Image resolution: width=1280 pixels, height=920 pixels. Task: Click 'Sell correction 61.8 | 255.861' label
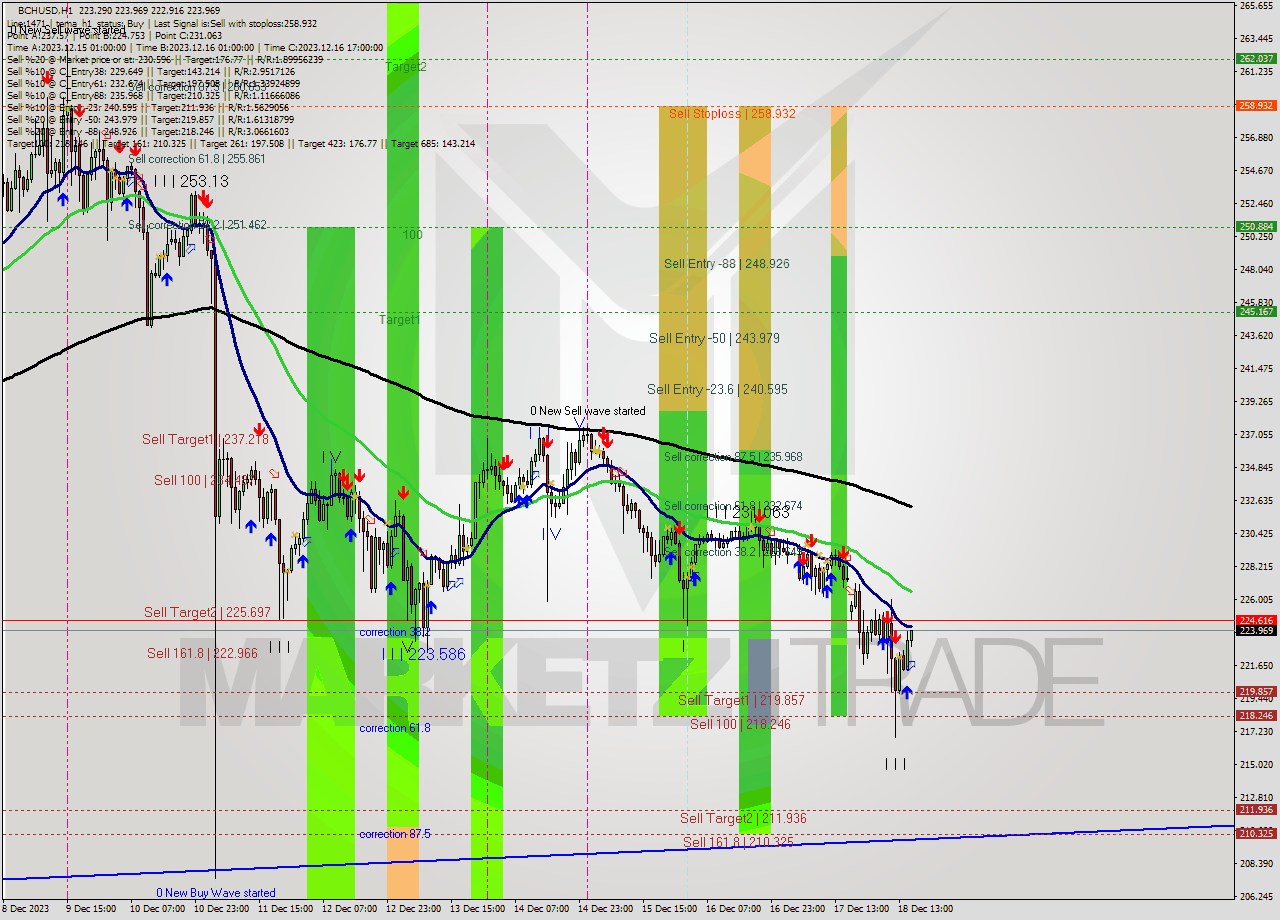click(197, 159)
